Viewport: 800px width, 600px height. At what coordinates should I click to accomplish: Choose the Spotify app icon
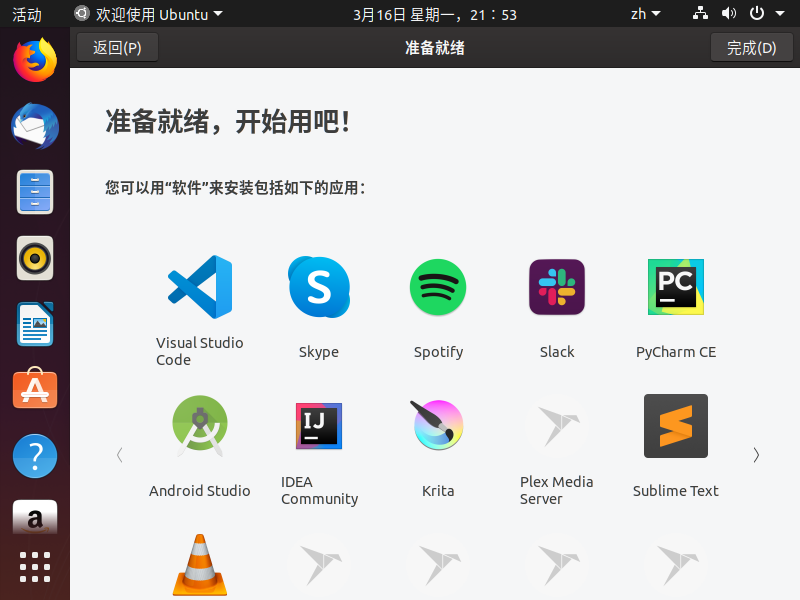[438, 287]
